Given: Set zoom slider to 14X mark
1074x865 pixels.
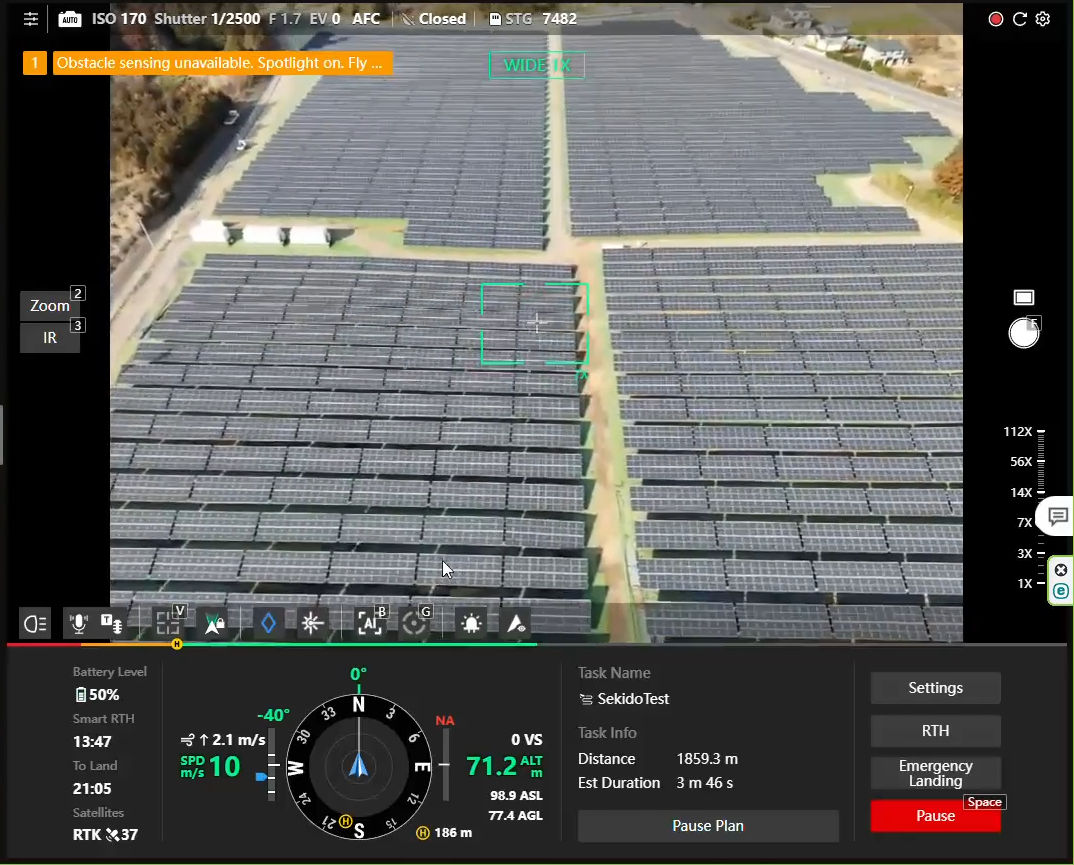Looking at the screenshot, I should pyautogui.click(x=1041, y=492).
